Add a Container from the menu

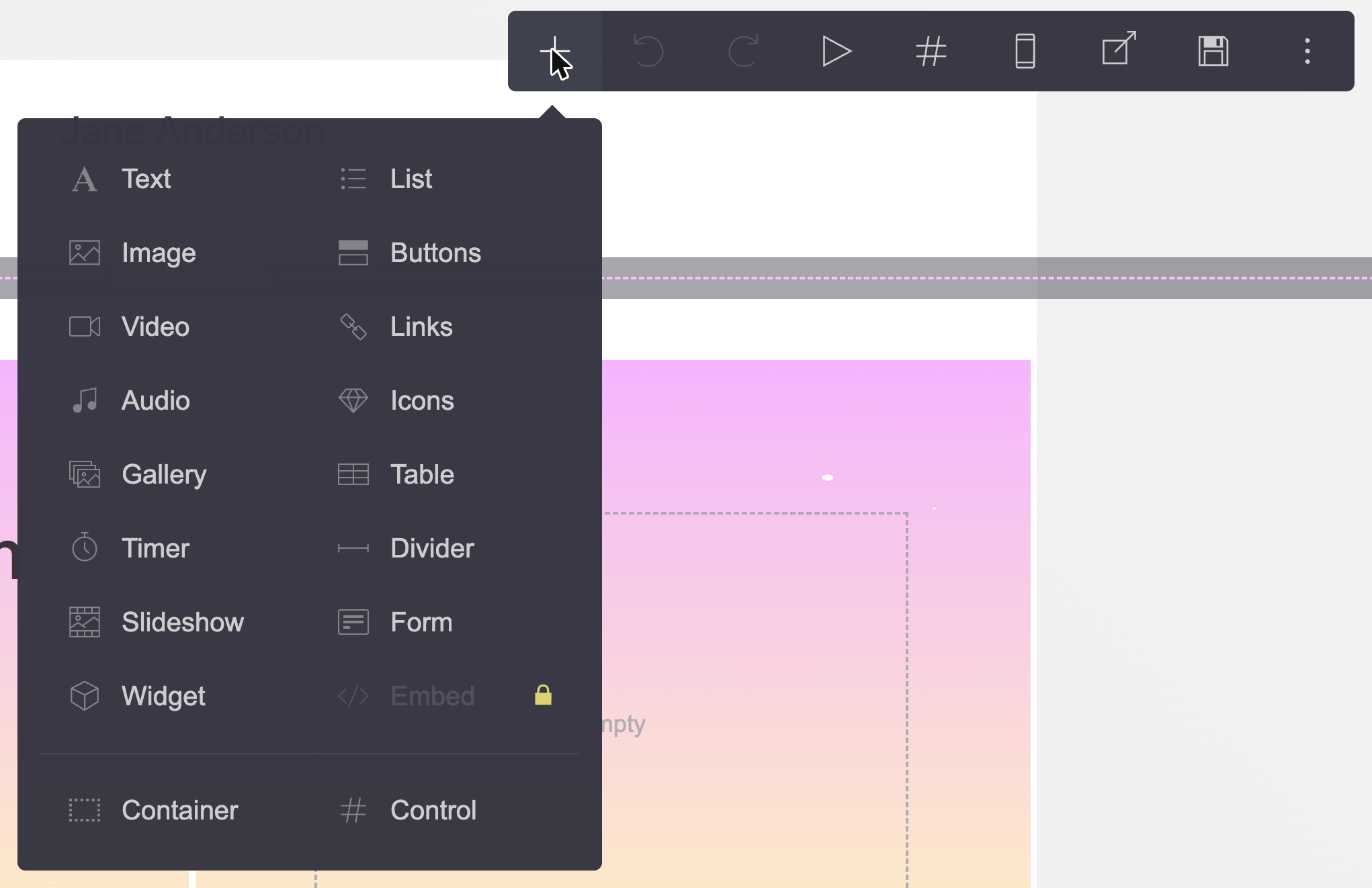[180, 810]
